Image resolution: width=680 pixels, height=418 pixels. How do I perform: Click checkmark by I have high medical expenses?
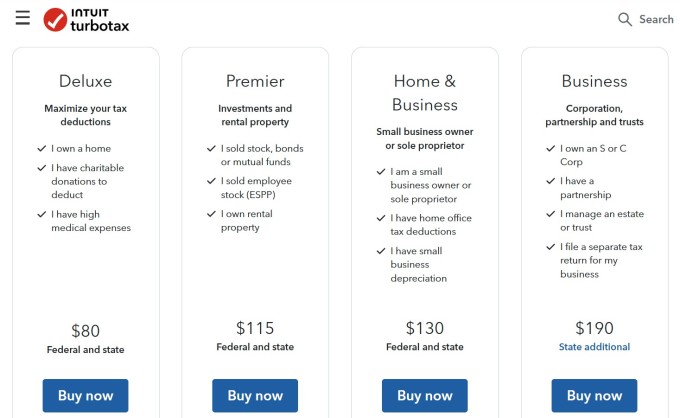[x=41, y=214]
